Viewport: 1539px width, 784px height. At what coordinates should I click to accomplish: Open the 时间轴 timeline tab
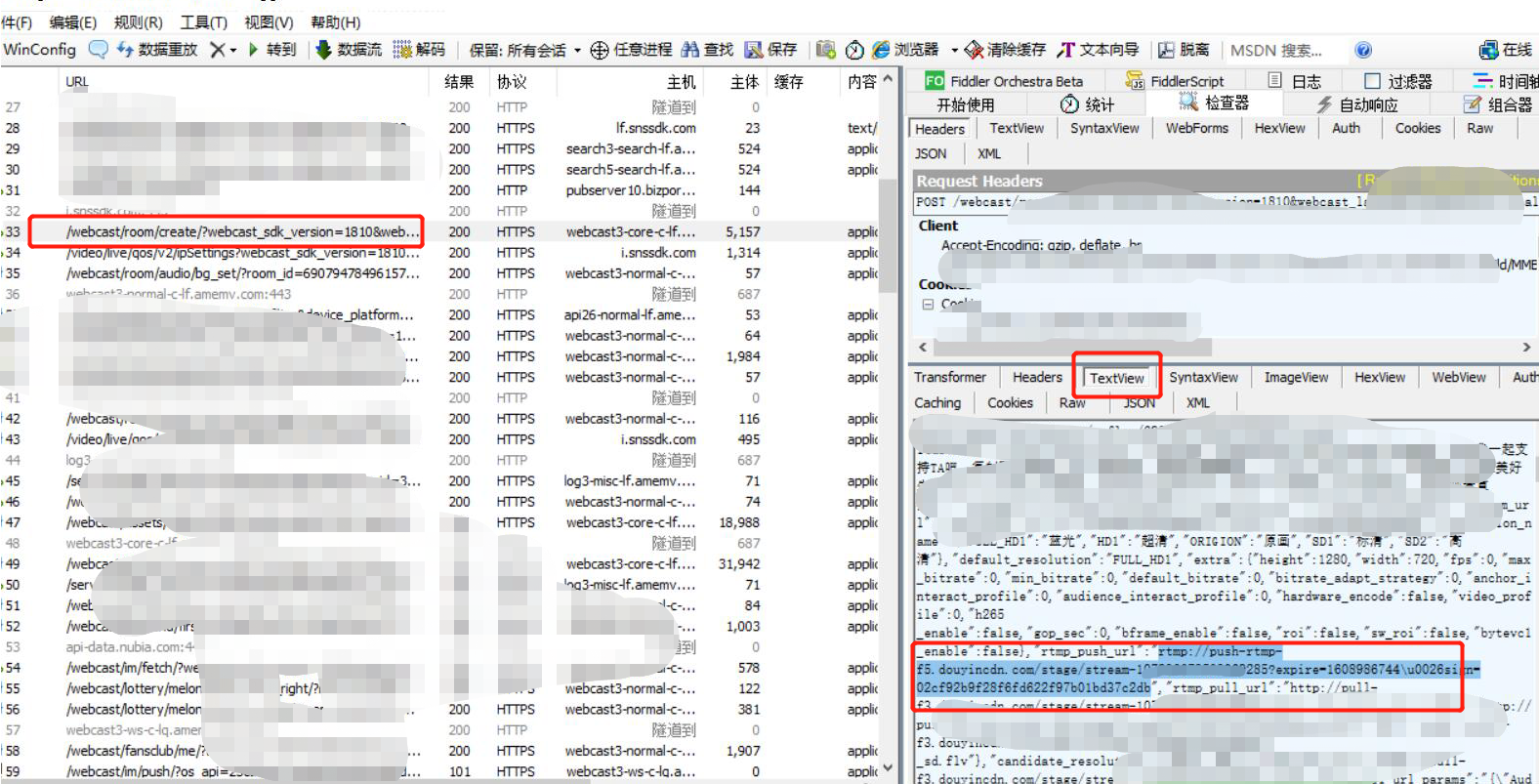click(x=1505, y=81)
